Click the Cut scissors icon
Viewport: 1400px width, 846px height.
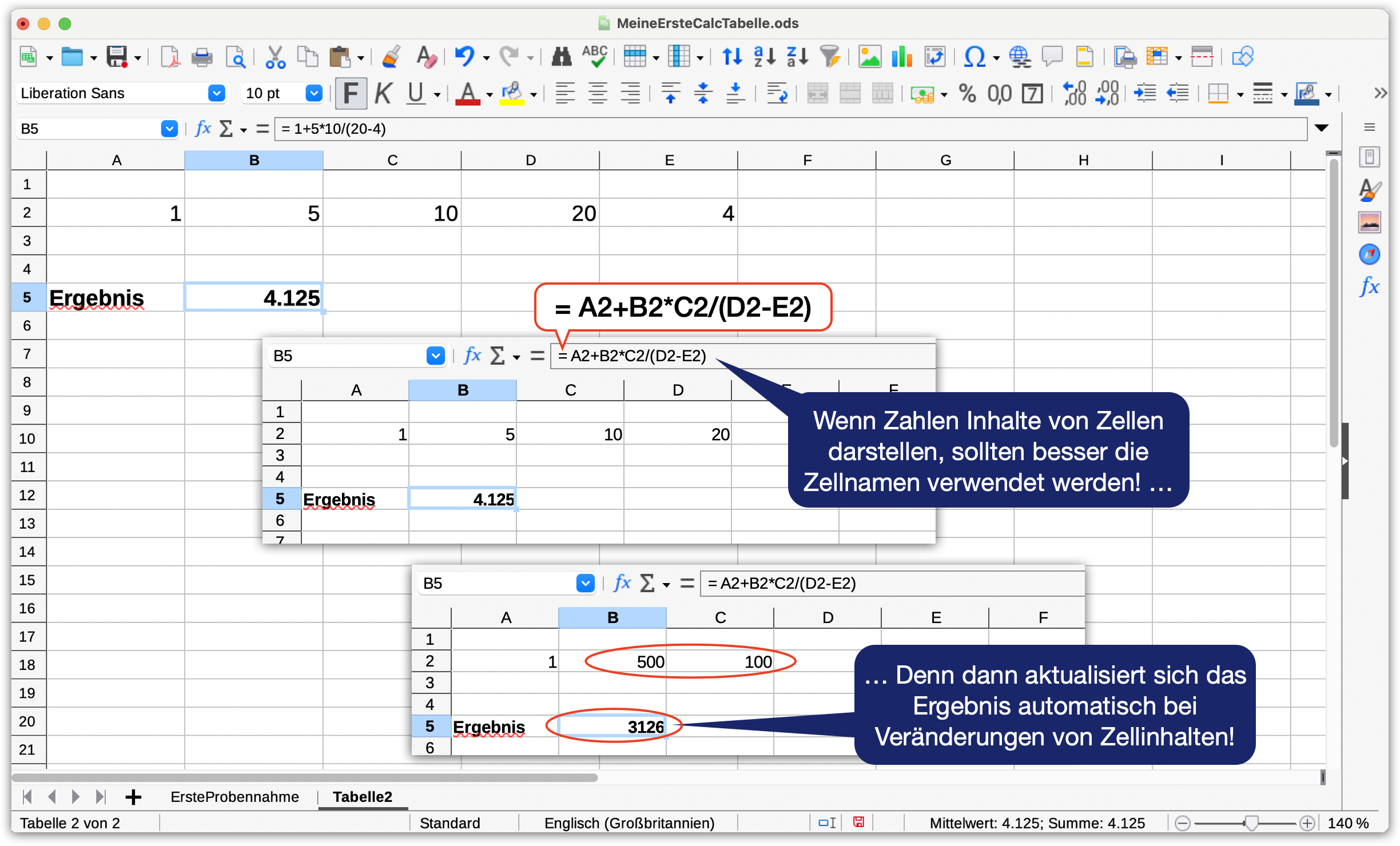275,57
